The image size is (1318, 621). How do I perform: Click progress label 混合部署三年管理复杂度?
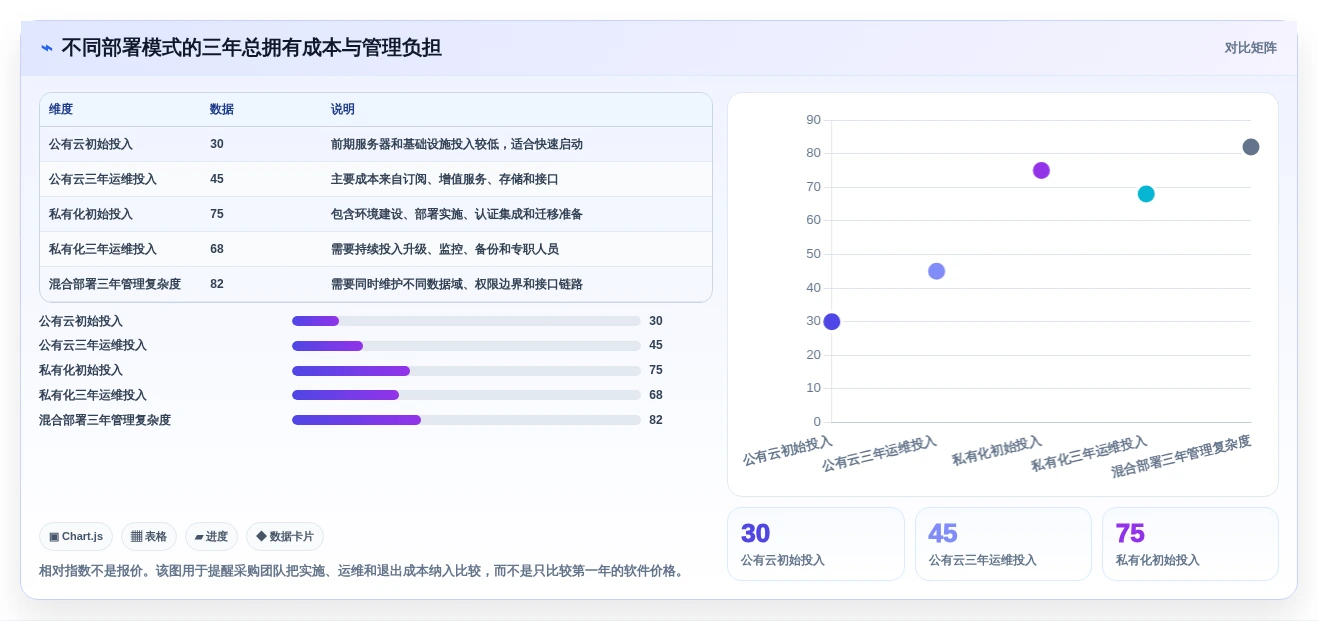[105, 420]
